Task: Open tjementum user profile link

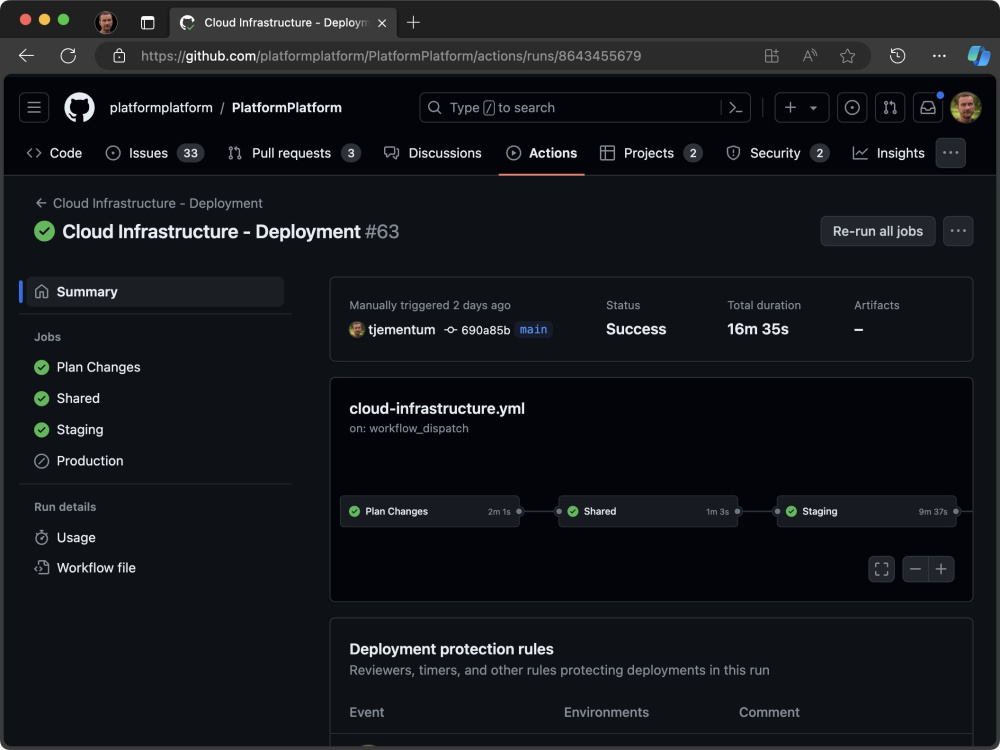Action: [x=401, y=330]
